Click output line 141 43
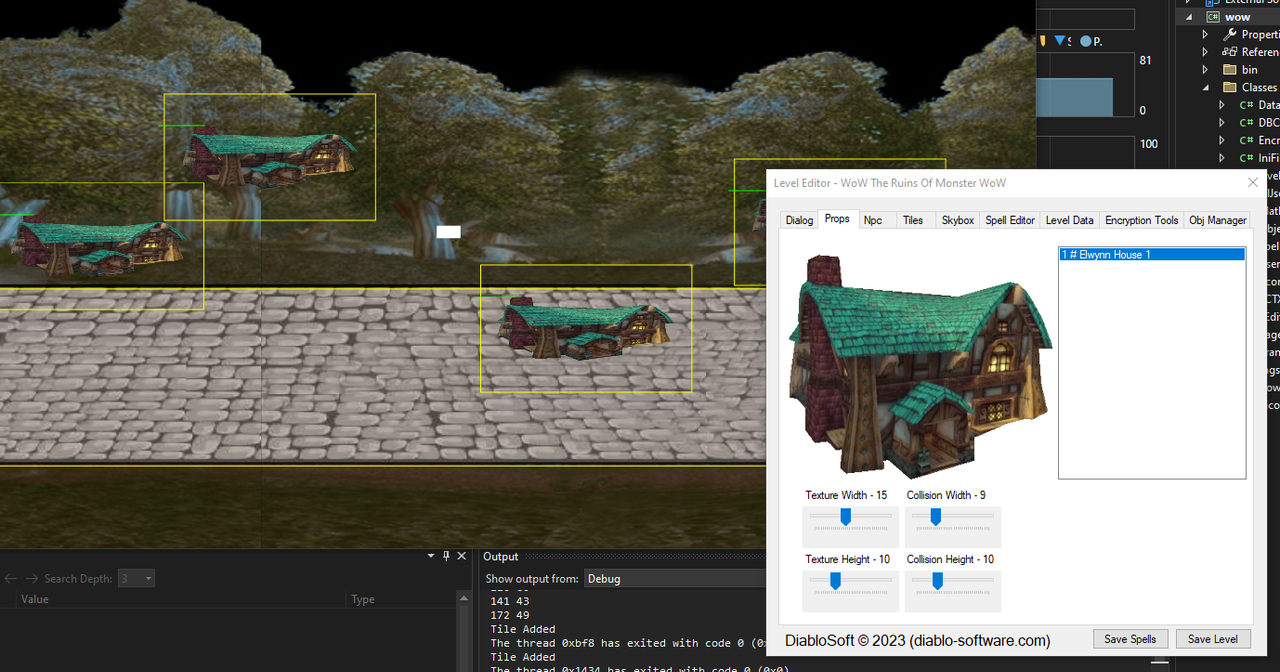This screenshot has width=1280, height=672. click(x=510, y=601)
